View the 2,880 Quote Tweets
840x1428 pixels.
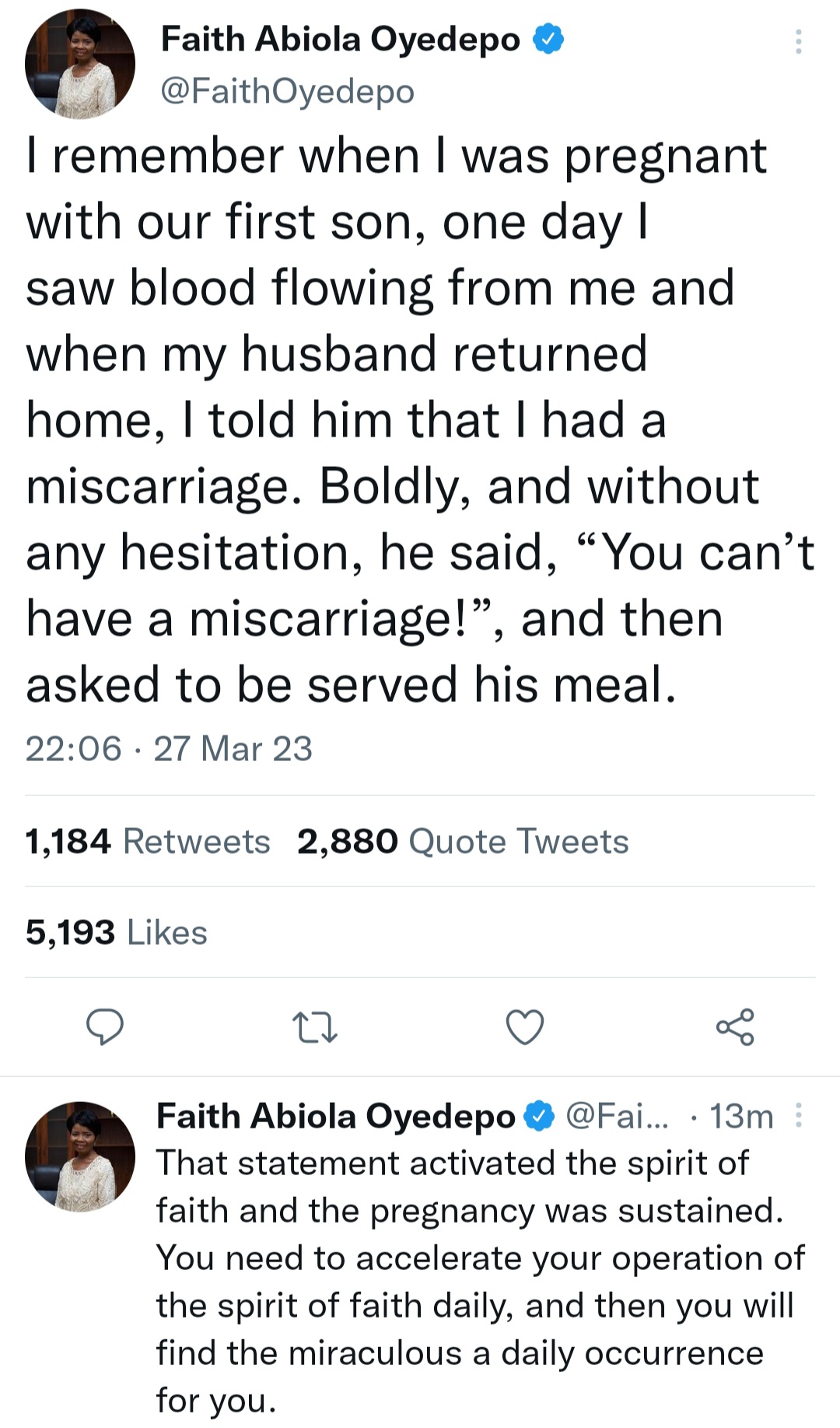coord(463,841)
